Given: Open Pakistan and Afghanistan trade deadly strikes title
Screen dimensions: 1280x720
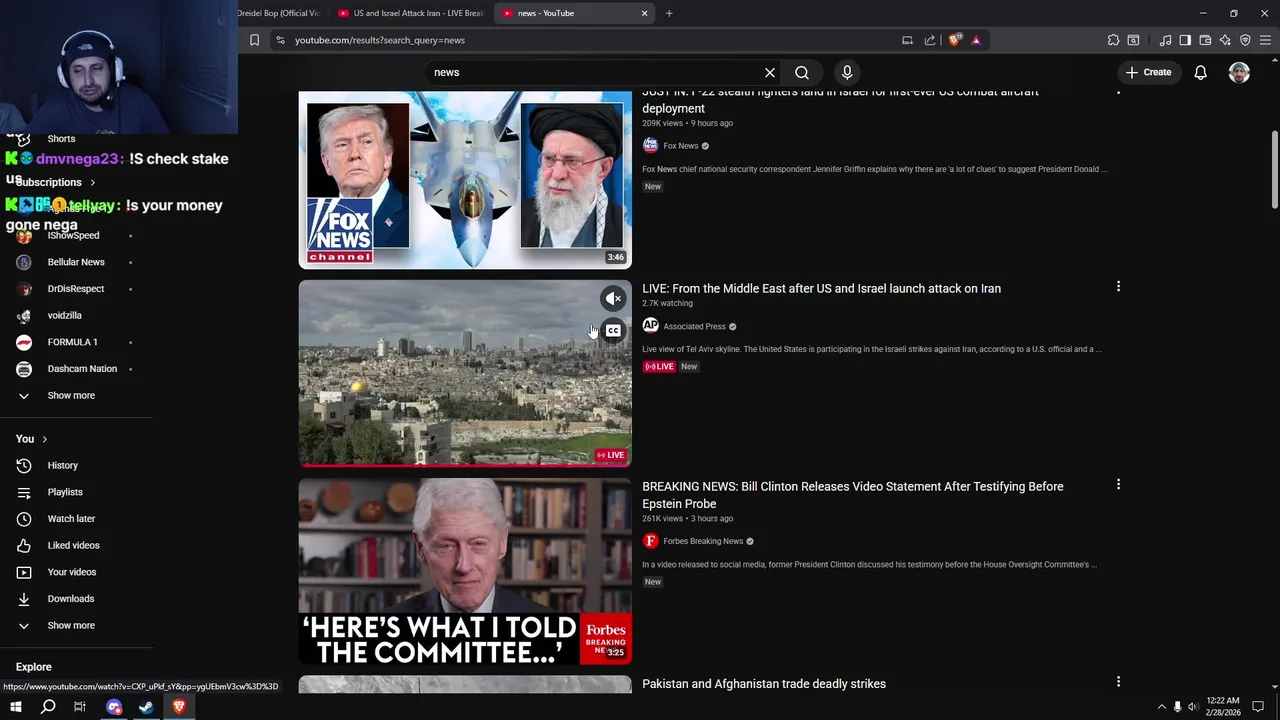Looking at the screenshot, I should click(x=764, y=684).
